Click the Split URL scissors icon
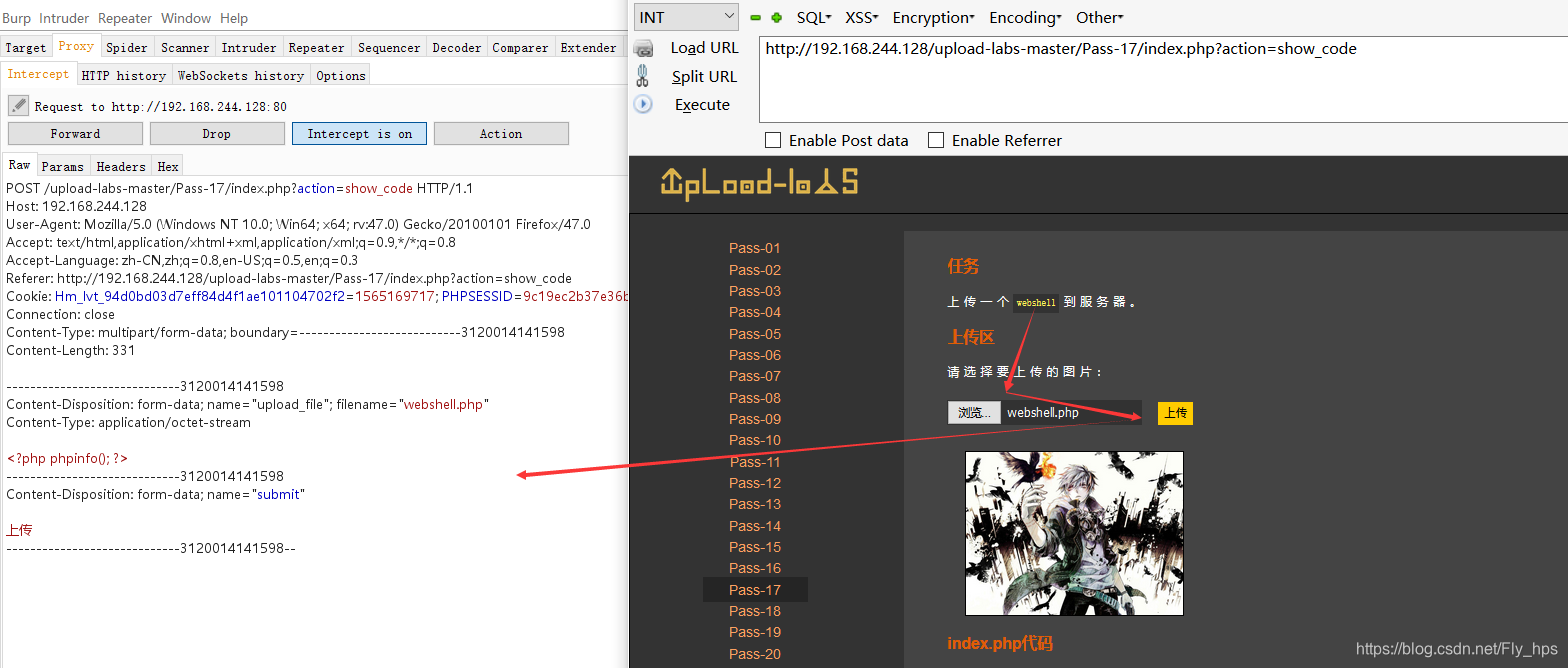The height and width of the screenshot is (668, 1568). click(643, 76)
